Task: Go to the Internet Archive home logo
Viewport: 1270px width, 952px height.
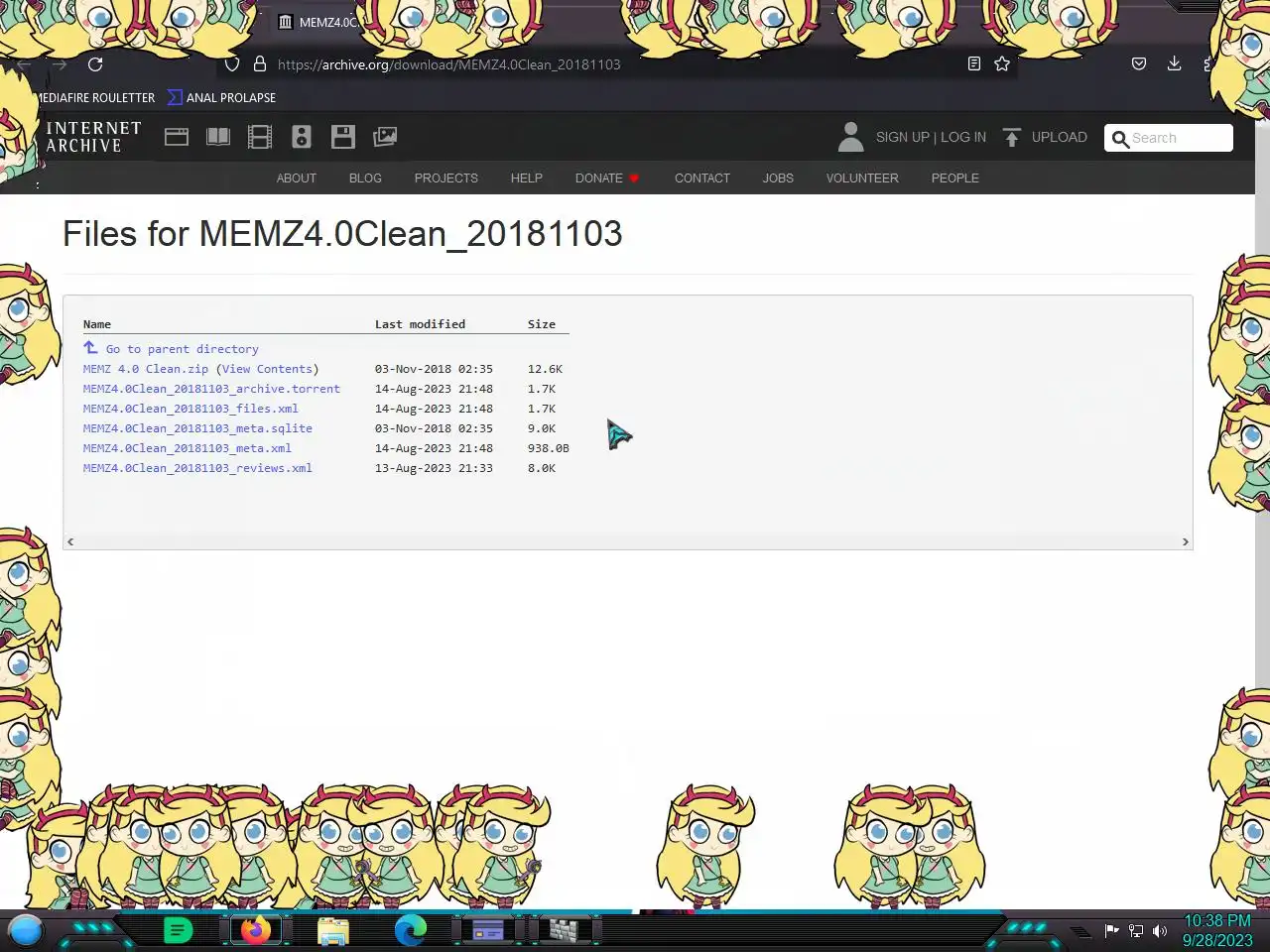Action: [x=93, y=137]
